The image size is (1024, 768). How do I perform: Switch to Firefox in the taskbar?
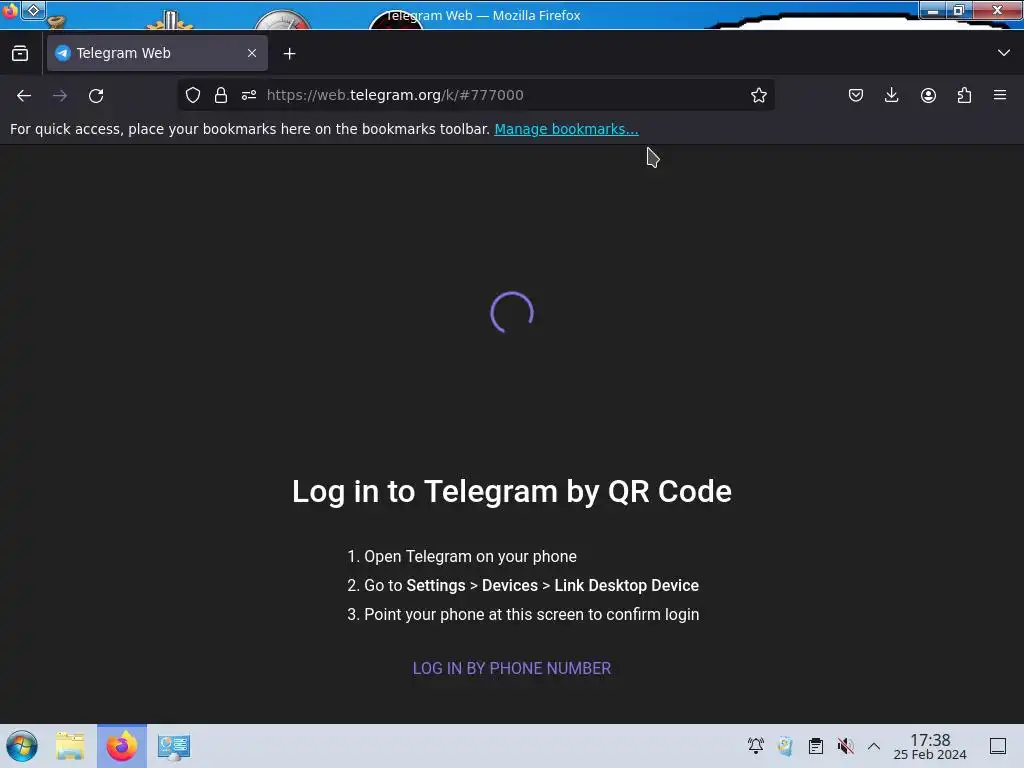click(x=122, y=746)
